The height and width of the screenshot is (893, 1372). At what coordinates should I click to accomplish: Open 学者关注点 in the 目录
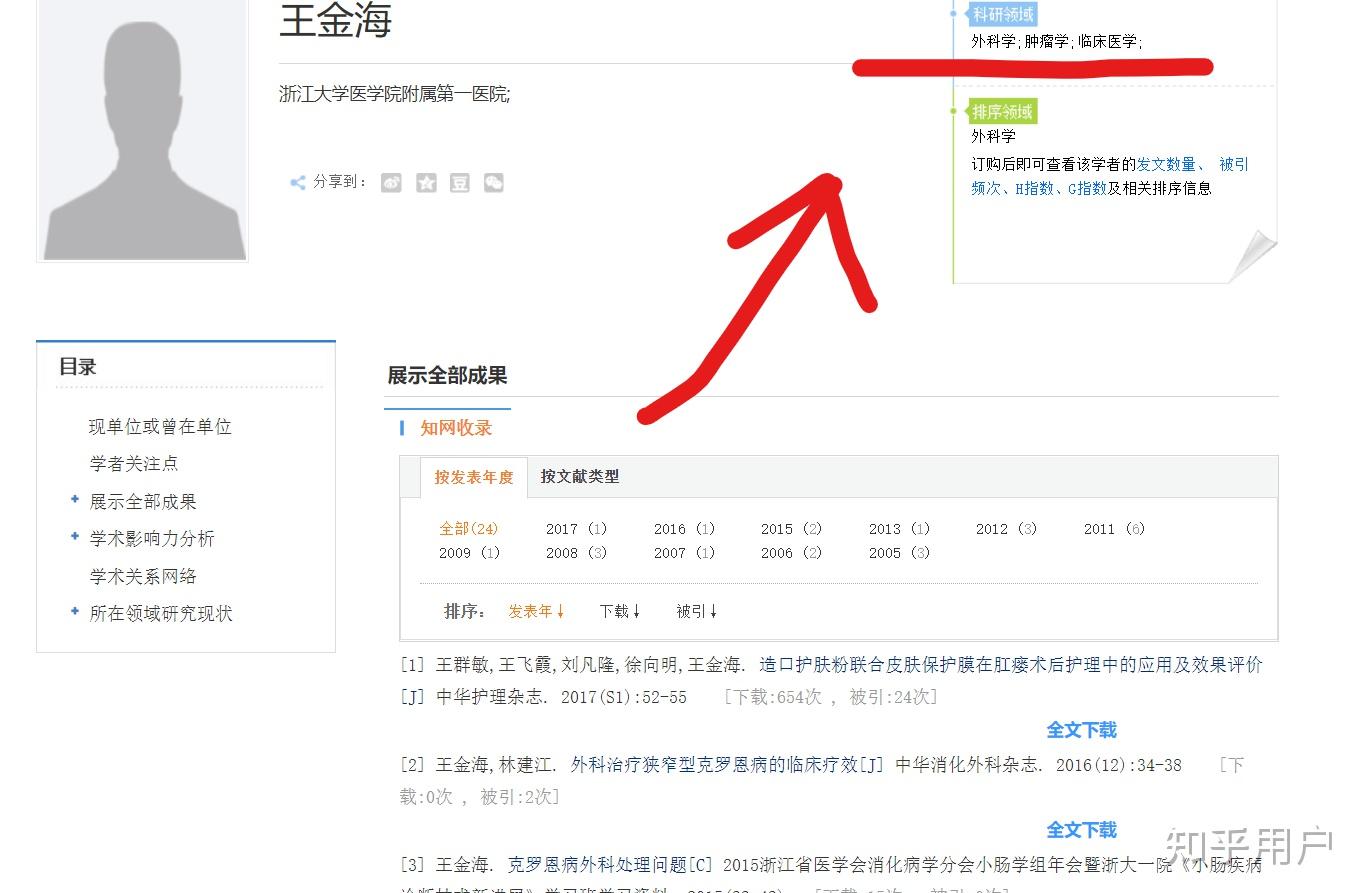[134, 464]
